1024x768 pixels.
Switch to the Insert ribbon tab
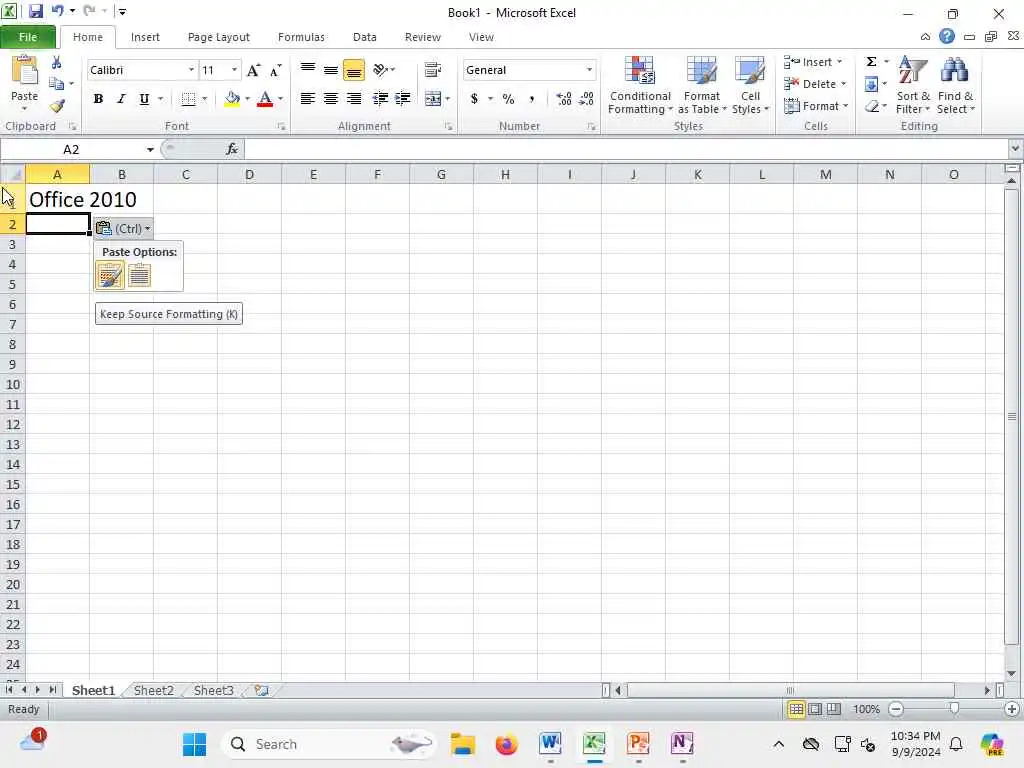pos(145,37)
